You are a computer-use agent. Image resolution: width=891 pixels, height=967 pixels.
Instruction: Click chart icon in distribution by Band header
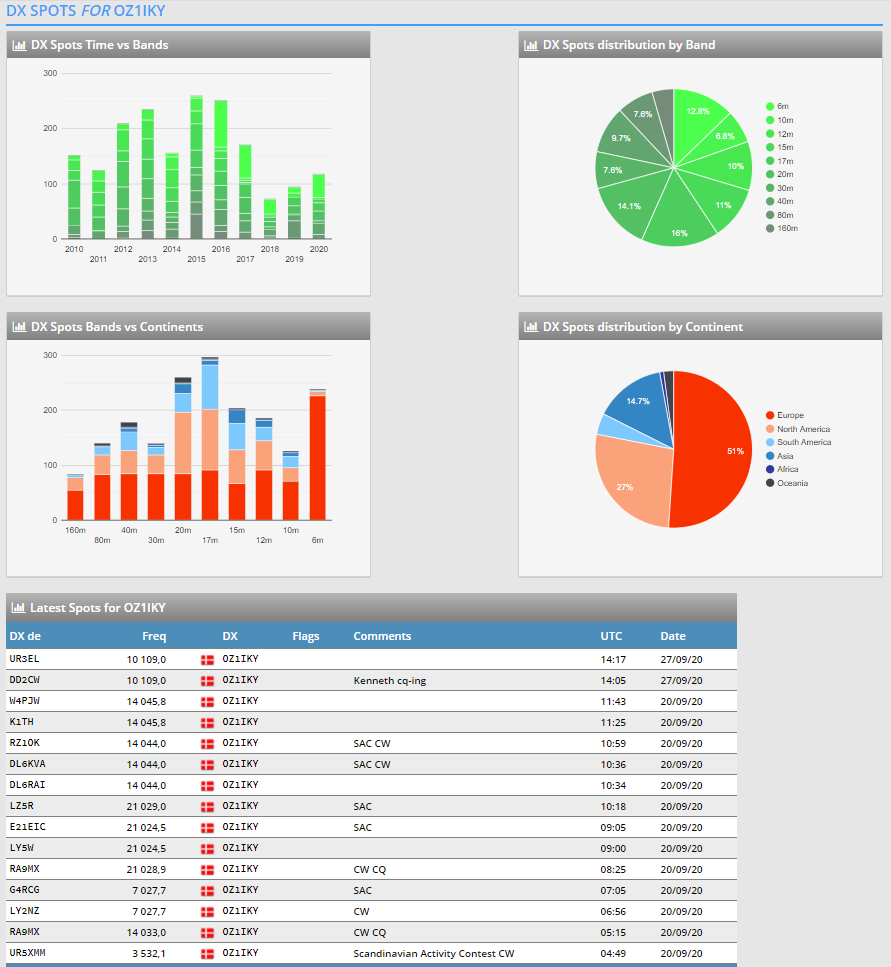[x=531, y=45]
